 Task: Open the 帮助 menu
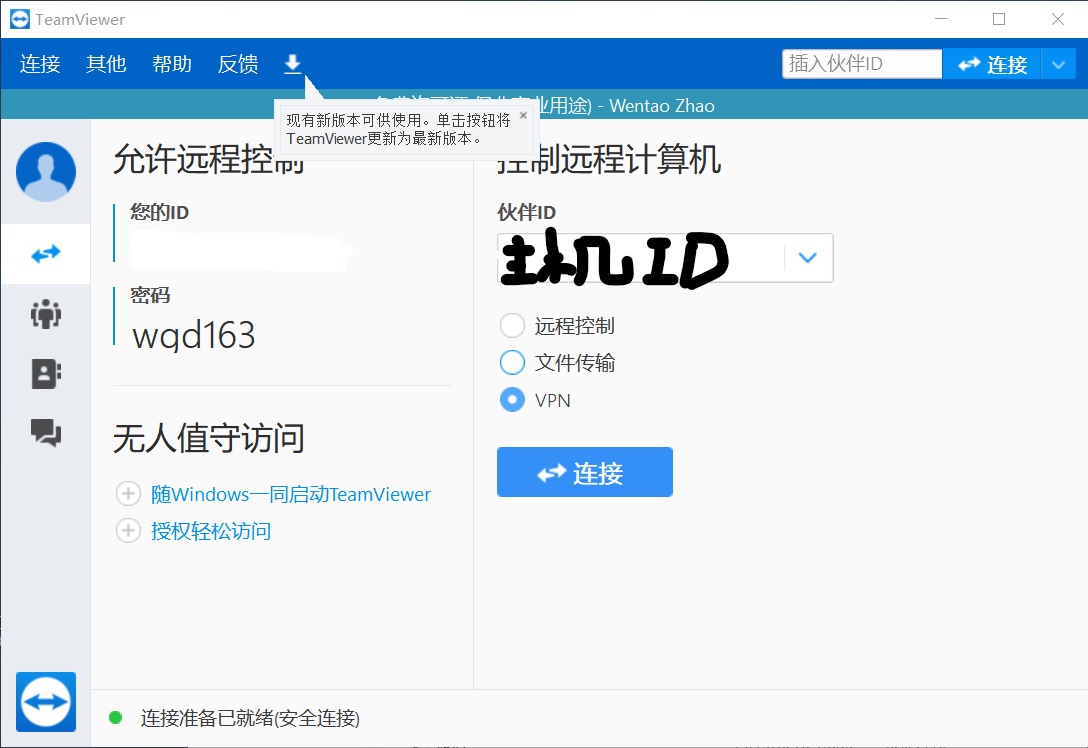coord(171,64)
